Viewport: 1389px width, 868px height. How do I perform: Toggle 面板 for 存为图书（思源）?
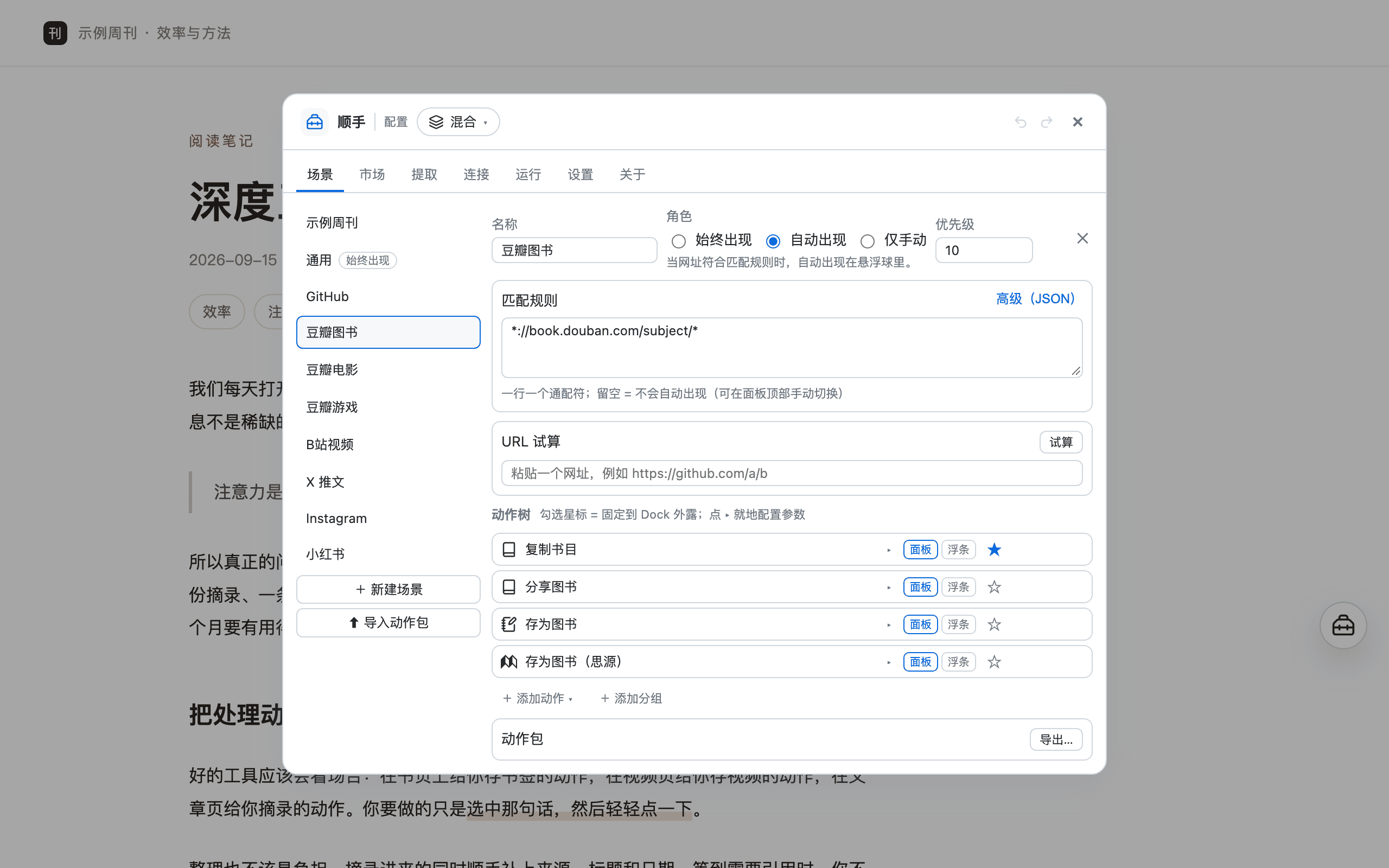(x=920, y=661)
